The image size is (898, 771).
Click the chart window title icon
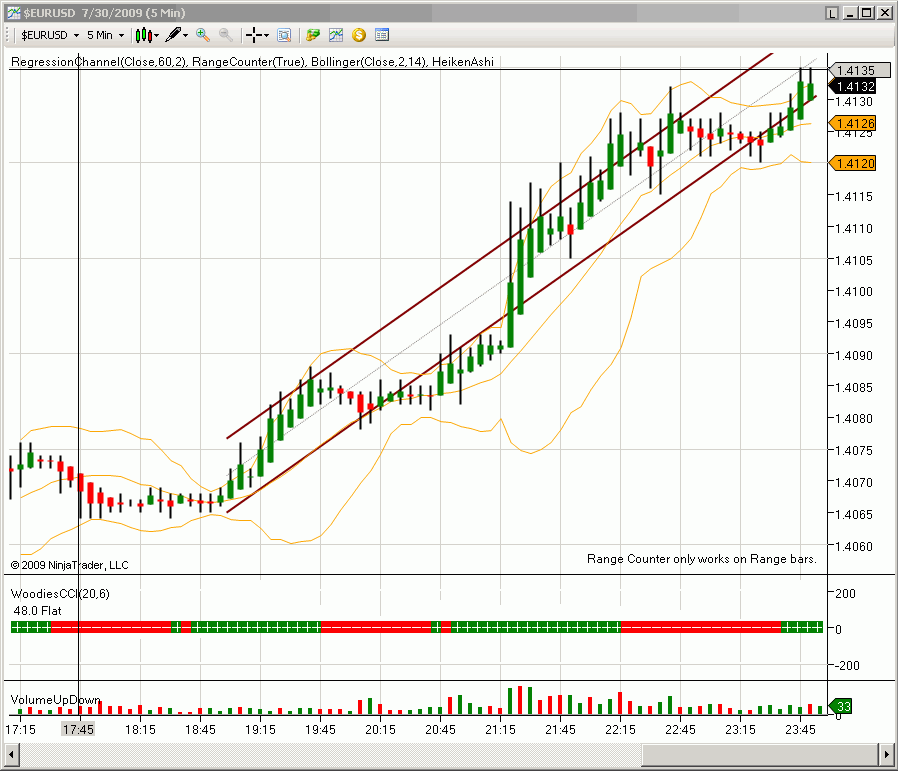click(14, 13)
